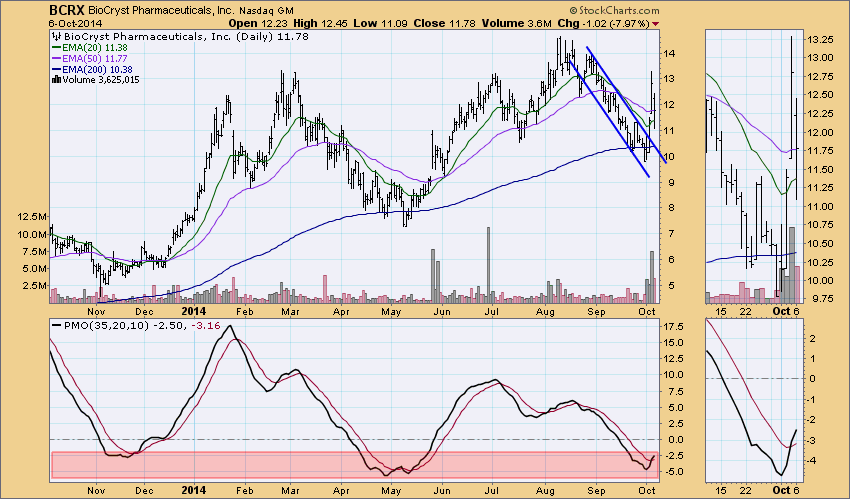The image size is (850, 499).
Task: Click the Volume 3.6M header value
Action: pos(516,23)
